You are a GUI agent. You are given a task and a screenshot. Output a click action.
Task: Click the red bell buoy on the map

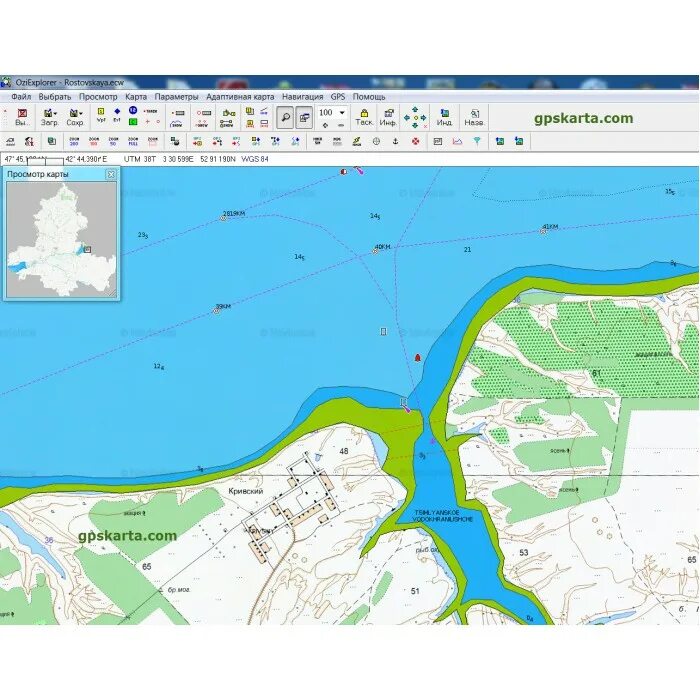click(x=418, y=358)
